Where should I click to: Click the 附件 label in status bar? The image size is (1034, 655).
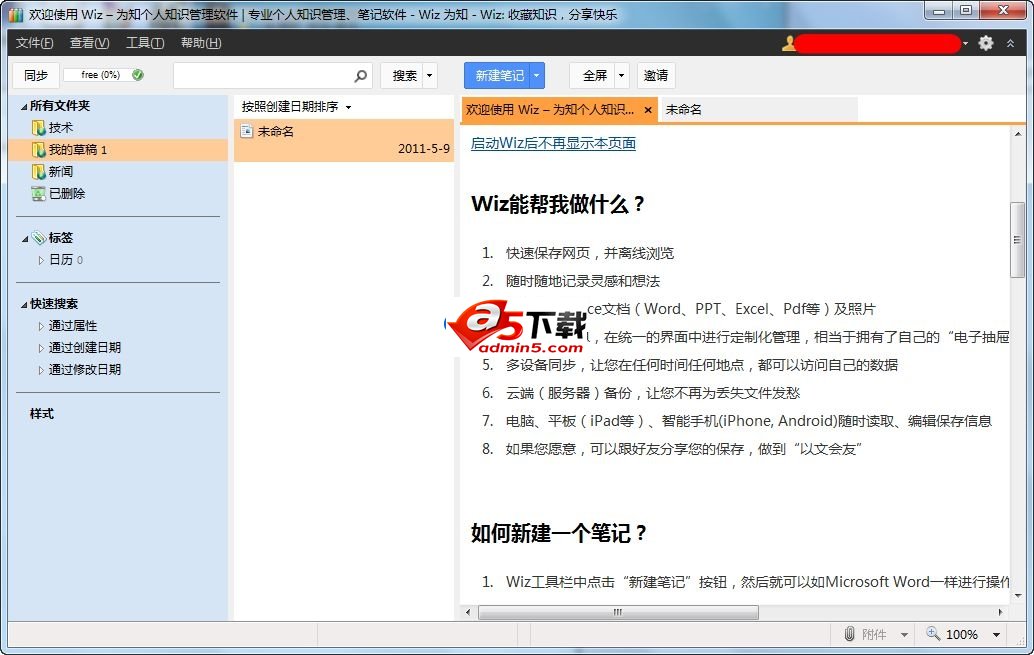[x=874, y=635]
